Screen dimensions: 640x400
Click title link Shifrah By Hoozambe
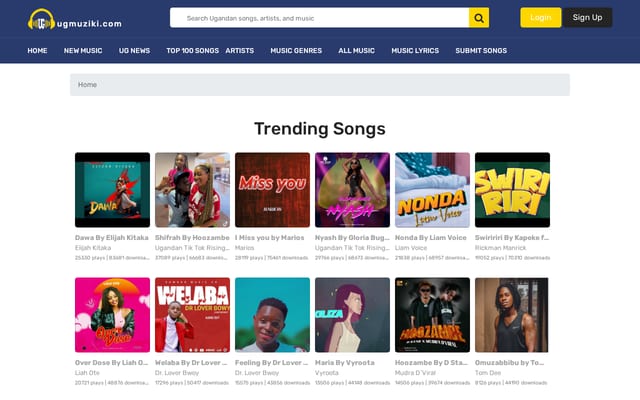click(192, 238)
